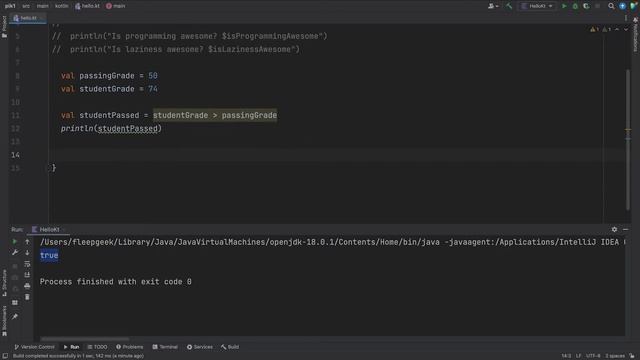The height and width of the screenshot is (360, 640).
Task: Run the HelloKt configuration from the top toolbar
Action: click(x=564, y=6)
